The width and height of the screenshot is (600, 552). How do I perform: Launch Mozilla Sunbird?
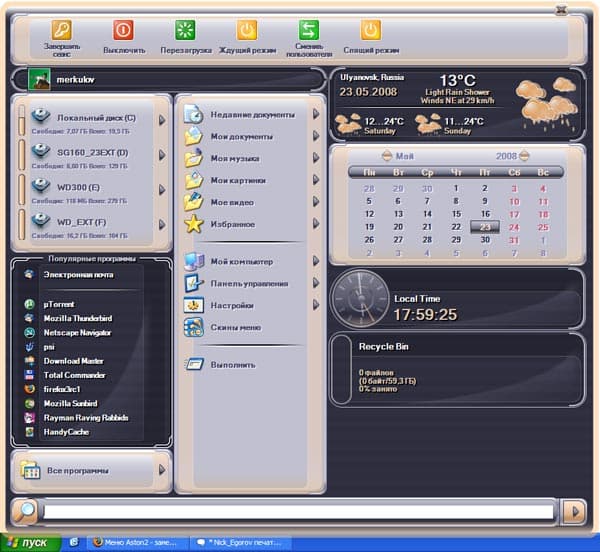click(x=70, y=403)
